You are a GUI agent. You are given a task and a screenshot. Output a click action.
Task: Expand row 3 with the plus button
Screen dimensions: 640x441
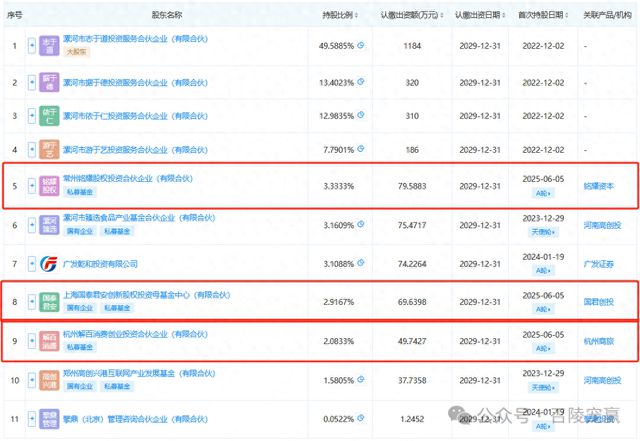pyautogui.click(x=32, y=116)
